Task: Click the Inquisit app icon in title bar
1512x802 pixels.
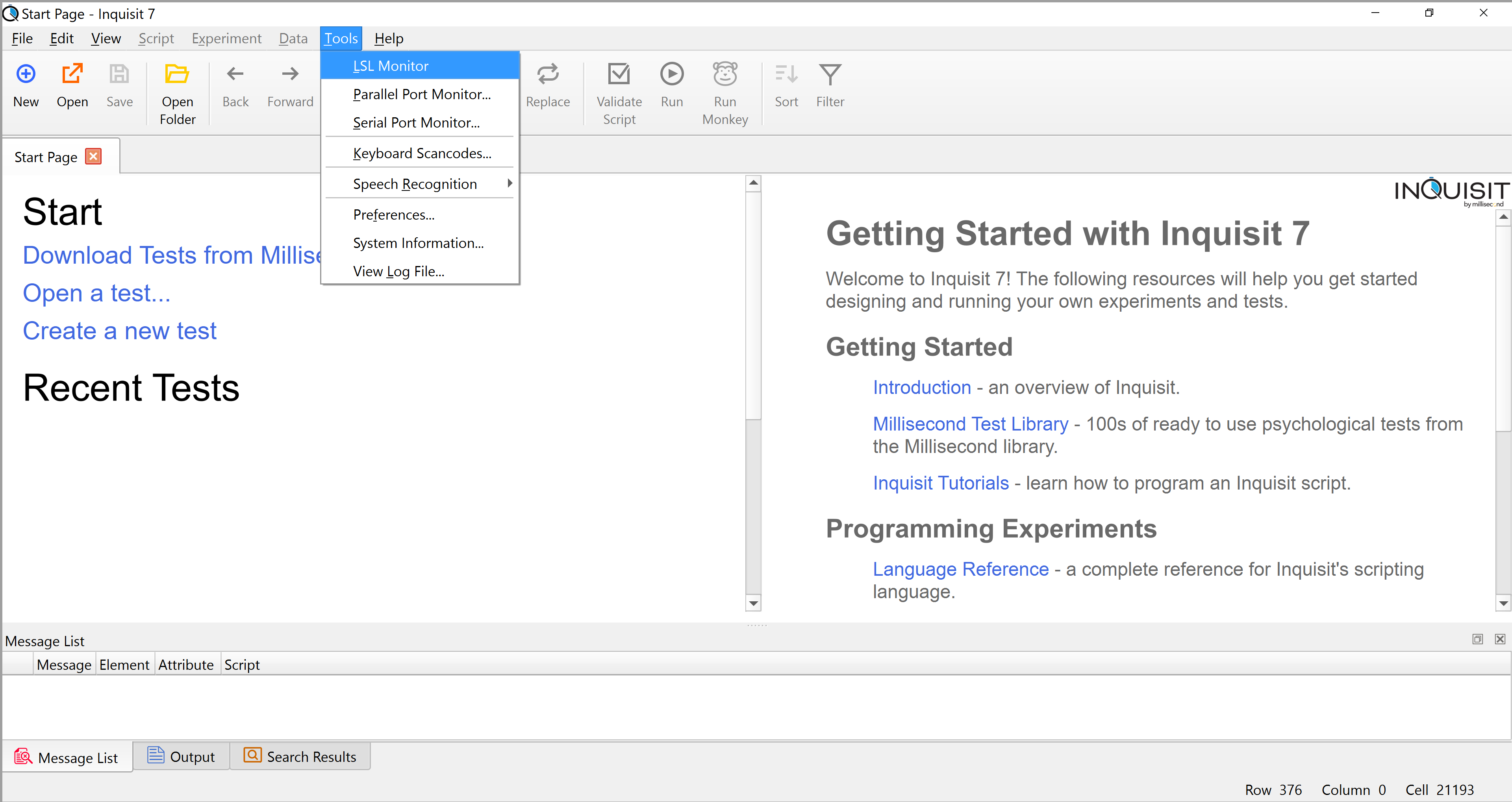Action: click(11, 13)
